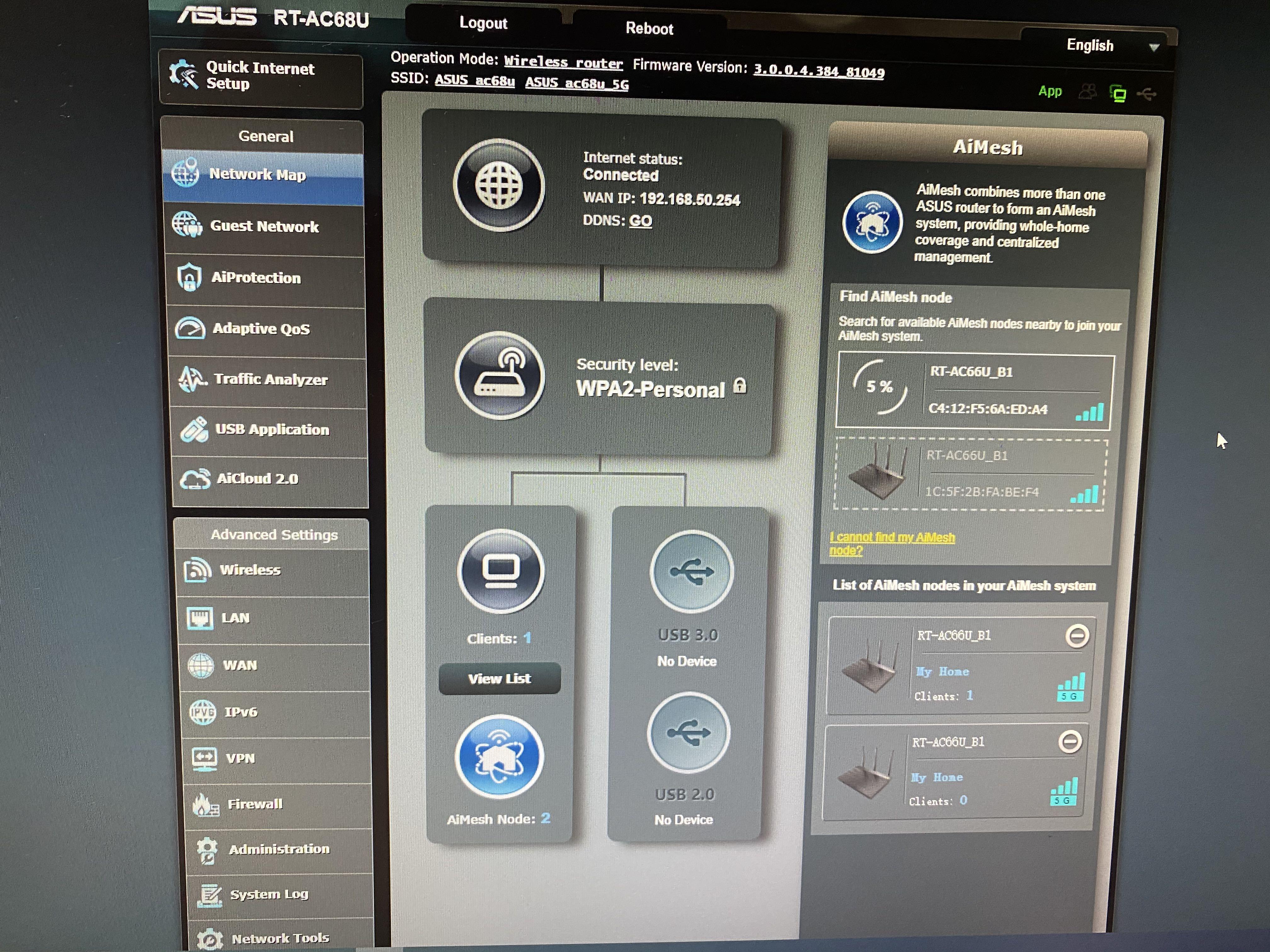
Task: Click the Firewall flame icon
Action: 206,805
